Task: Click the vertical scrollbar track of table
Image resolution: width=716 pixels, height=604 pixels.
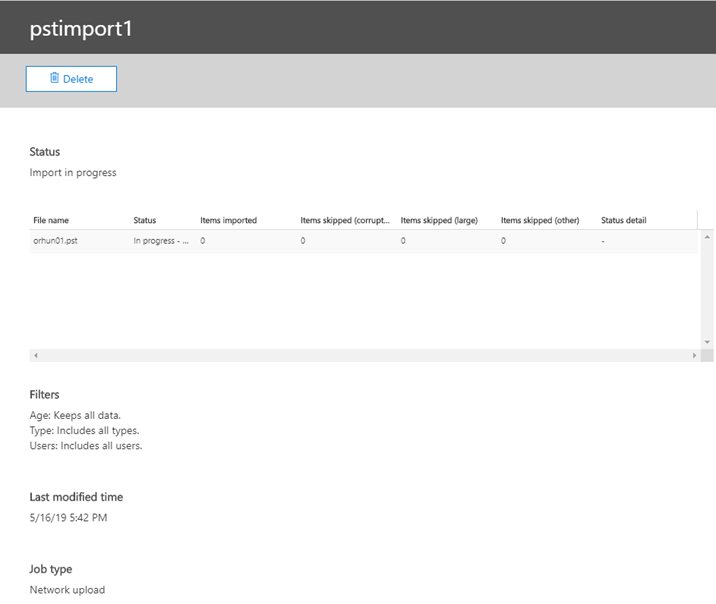Action: pos(707,289)
